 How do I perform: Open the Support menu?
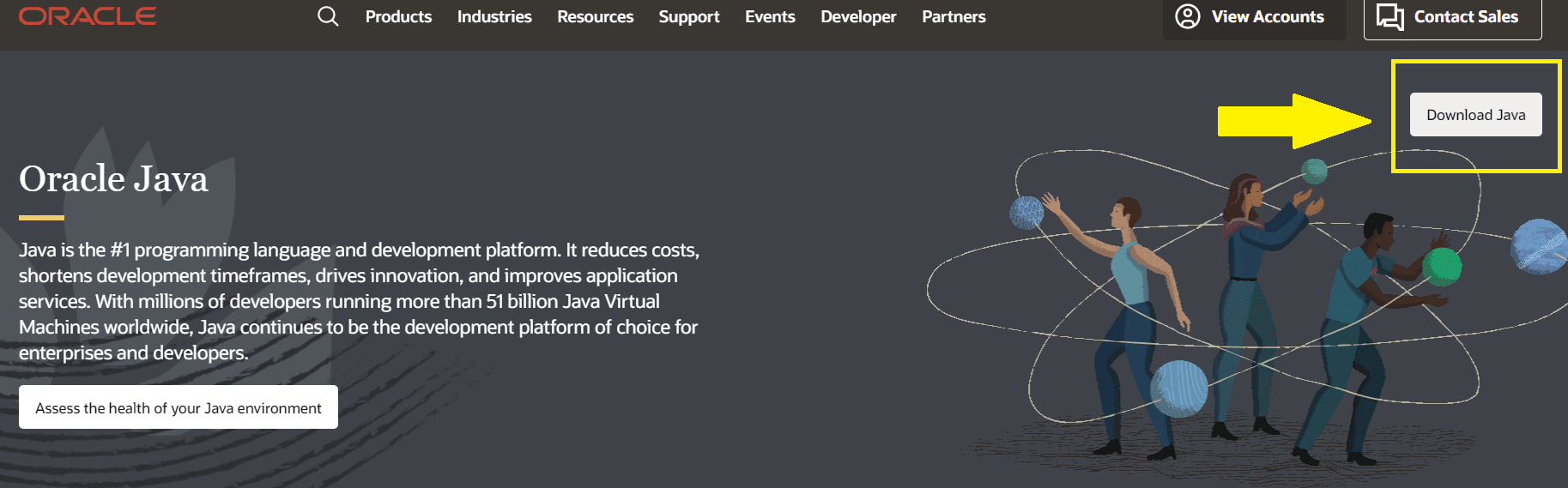(x=689, y=16)
